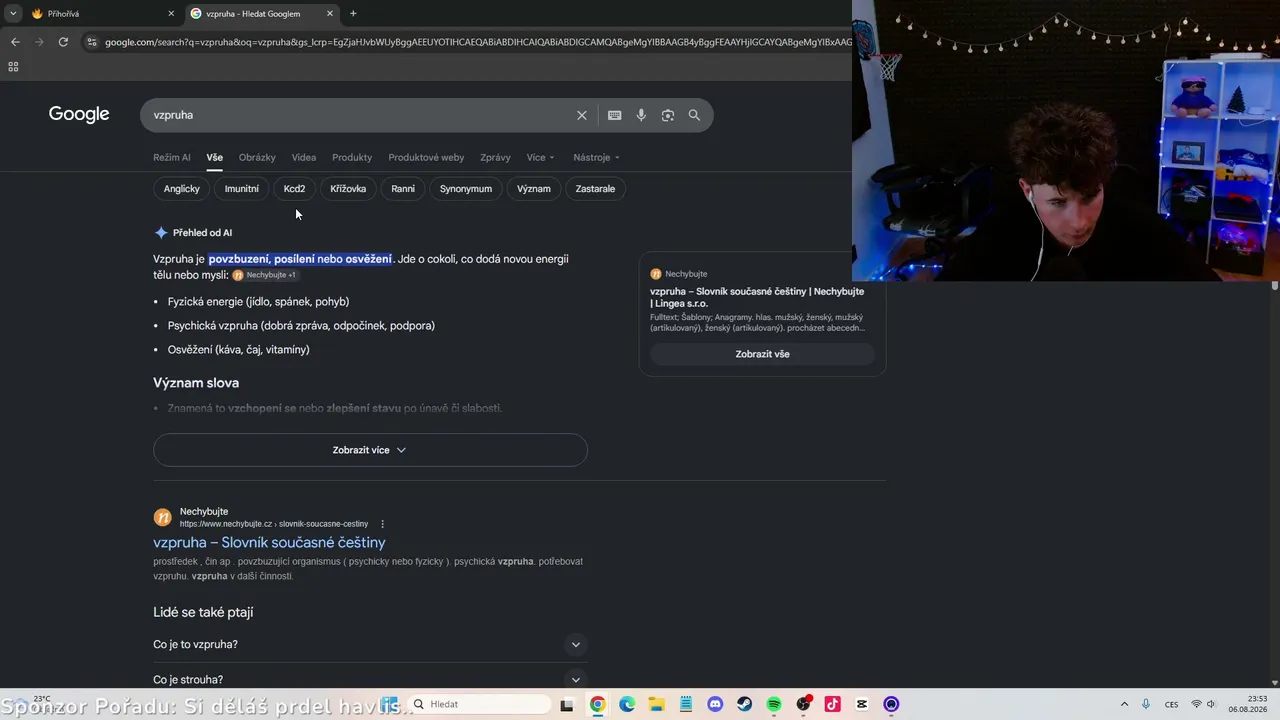Image resolution: width=1280 pixels, height=720 pixels.
Task: Close the vzpruha Google search tab
Action: tap(330, 14)
